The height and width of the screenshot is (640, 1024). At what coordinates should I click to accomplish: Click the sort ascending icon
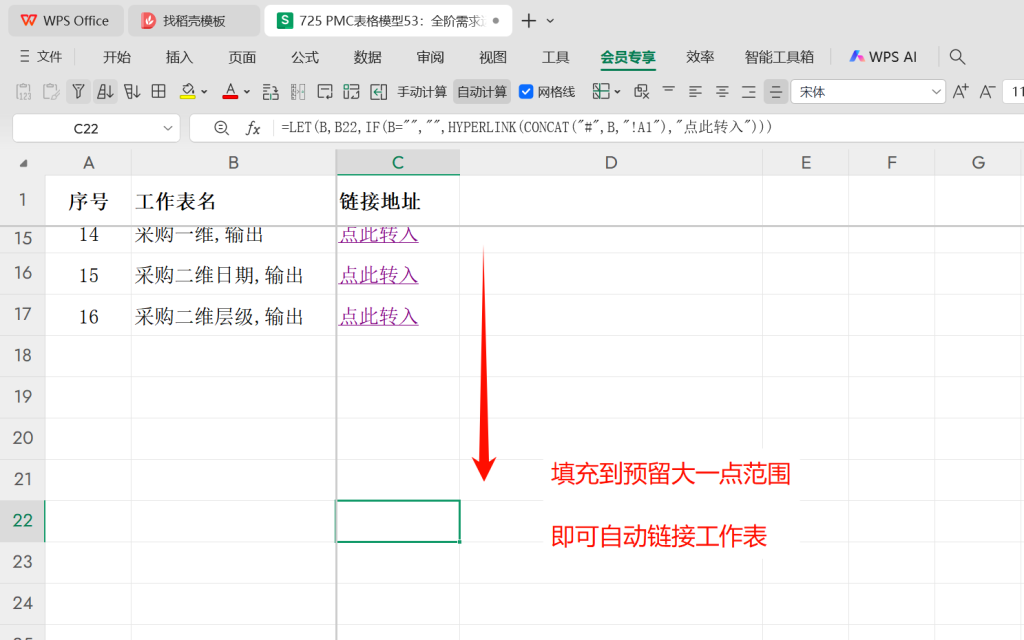(x=104, y=91)
